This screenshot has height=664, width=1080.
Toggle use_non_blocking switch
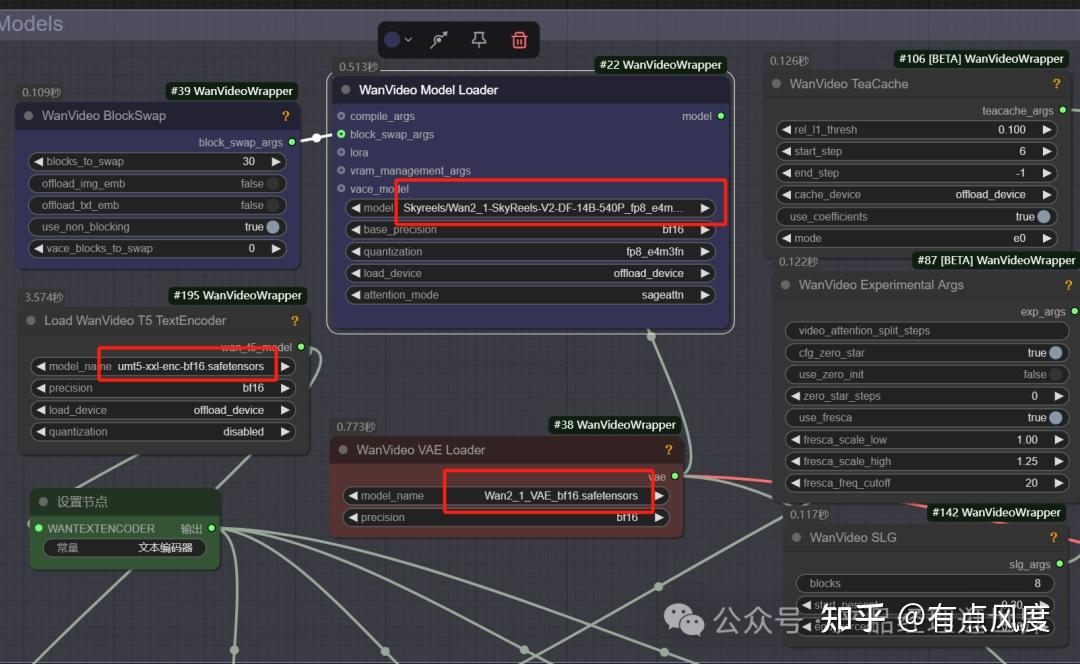273,227
